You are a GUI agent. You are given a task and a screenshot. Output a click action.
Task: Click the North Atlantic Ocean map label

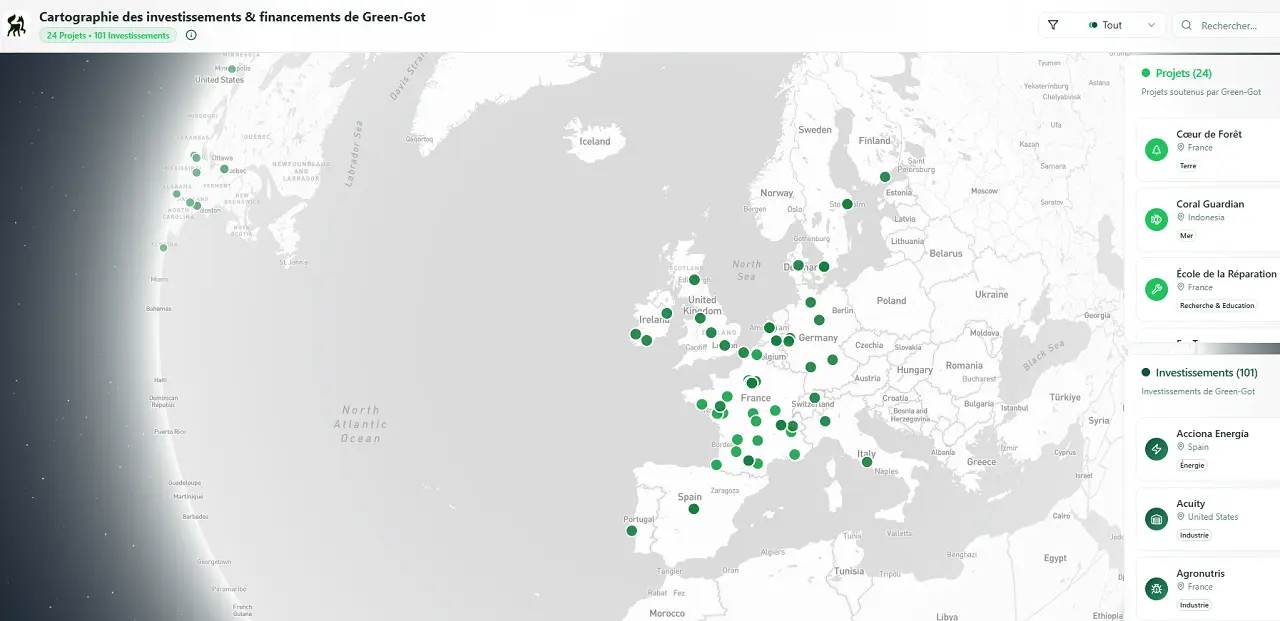(x=360, y=424)
